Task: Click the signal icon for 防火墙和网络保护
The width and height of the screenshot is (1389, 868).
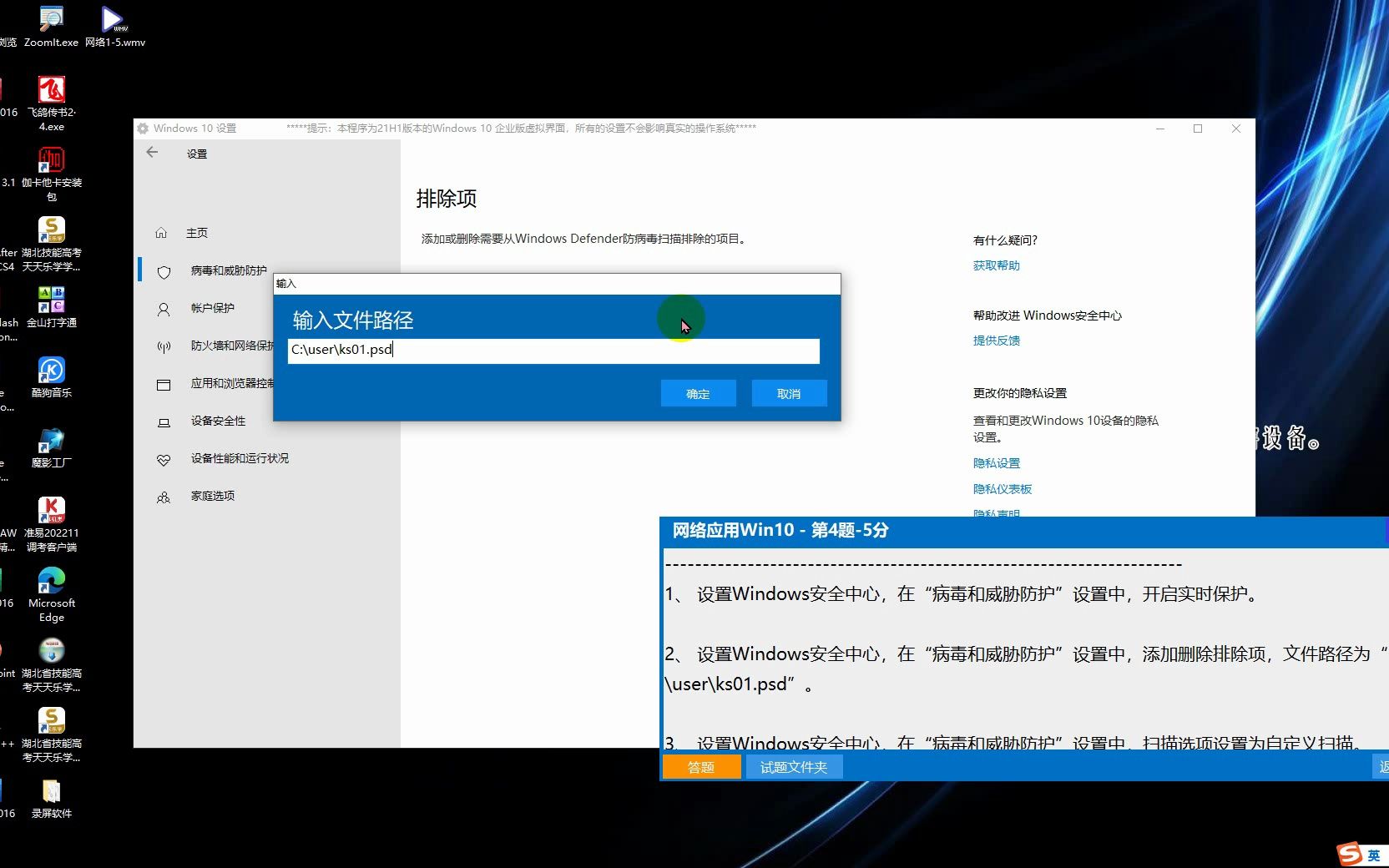Action: tap(164, 346)
